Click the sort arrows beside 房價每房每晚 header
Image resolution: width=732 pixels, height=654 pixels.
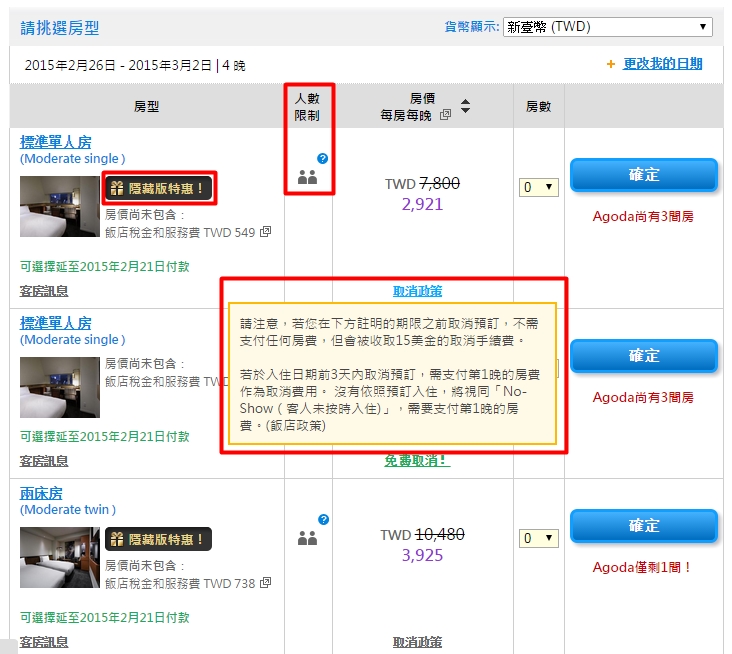465,107
